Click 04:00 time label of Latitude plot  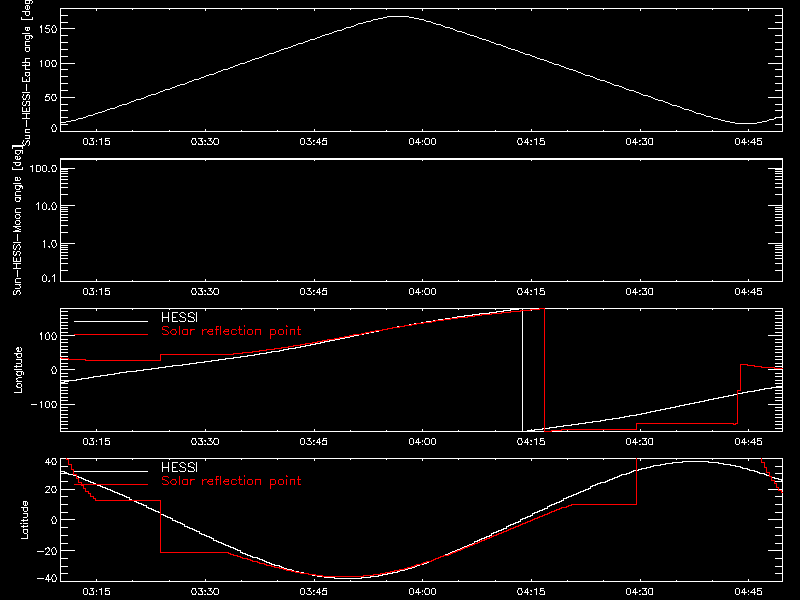pos(422,591)
